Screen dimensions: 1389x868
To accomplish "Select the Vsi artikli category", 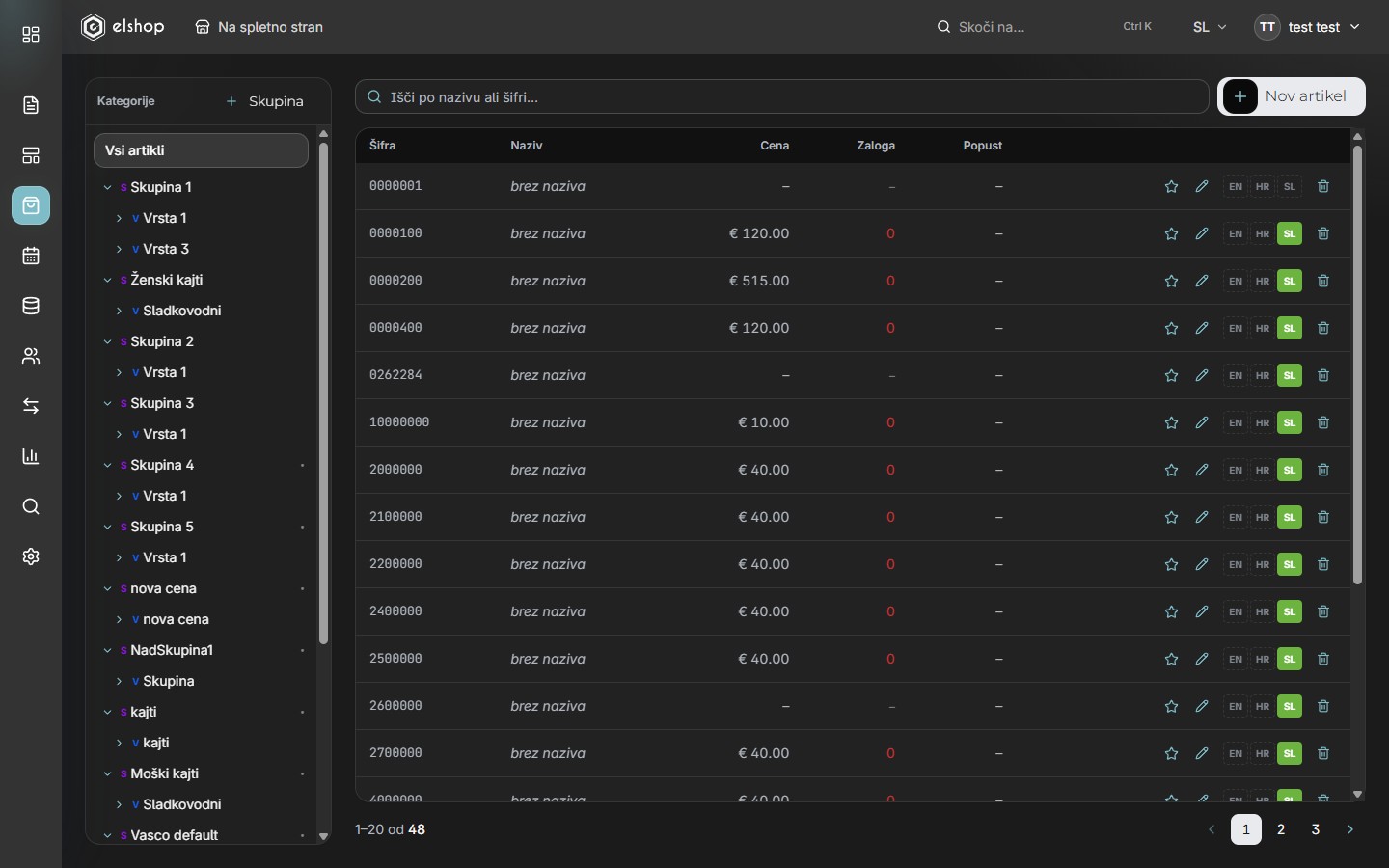I will click(201, 150).
